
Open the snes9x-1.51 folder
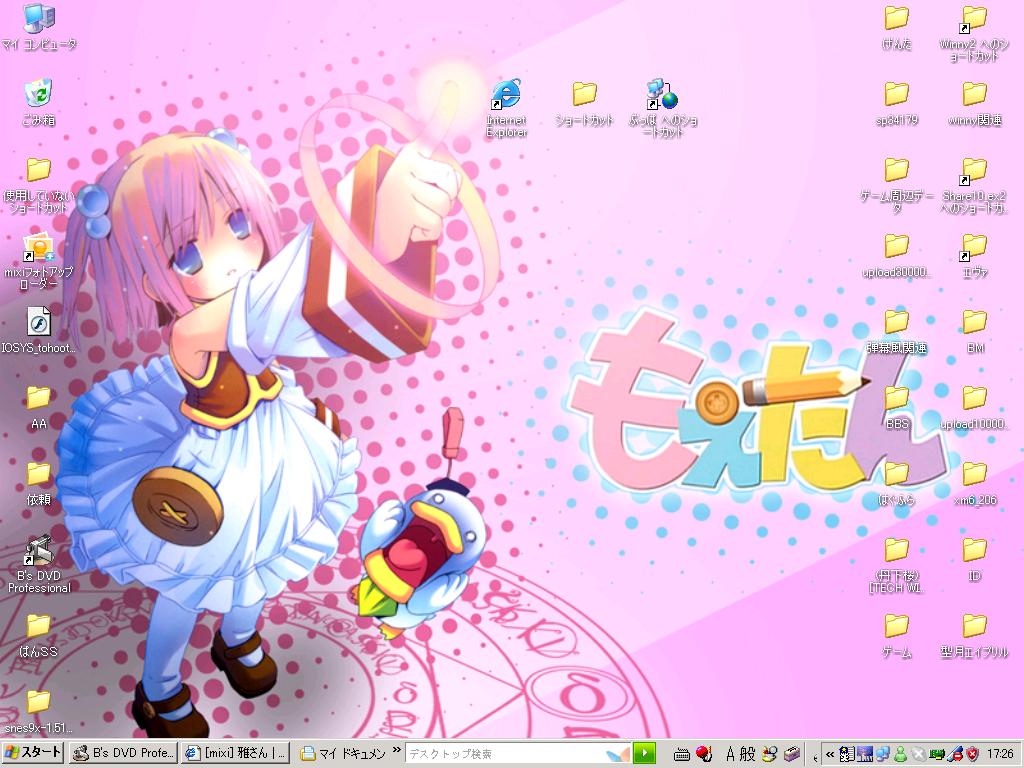[x=39, y=711]
